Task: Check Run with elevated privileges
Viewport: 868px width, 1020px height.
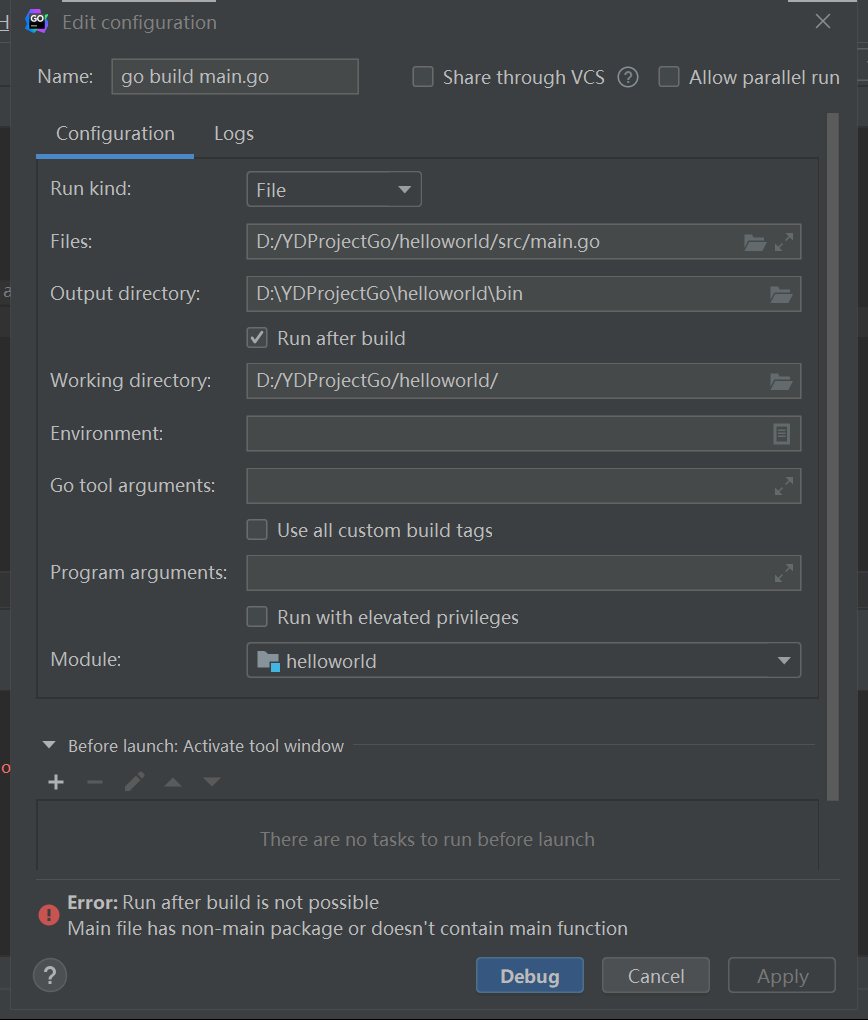Action: click(x=257, y=617)
